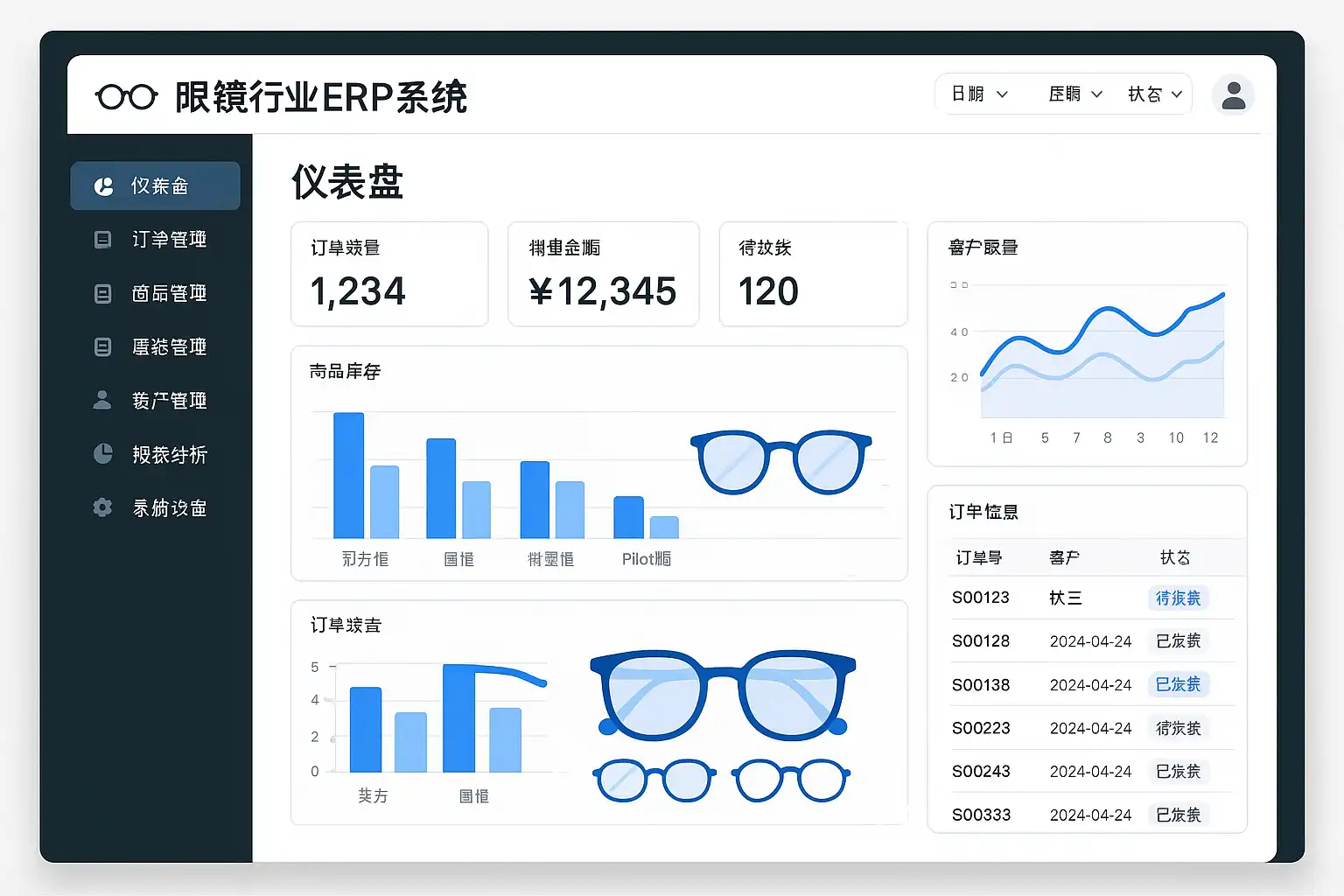Open the user avatar profile icon
Image resolution: width=1344 pixels, height=896 pixels.
[x=1233, y=94]
